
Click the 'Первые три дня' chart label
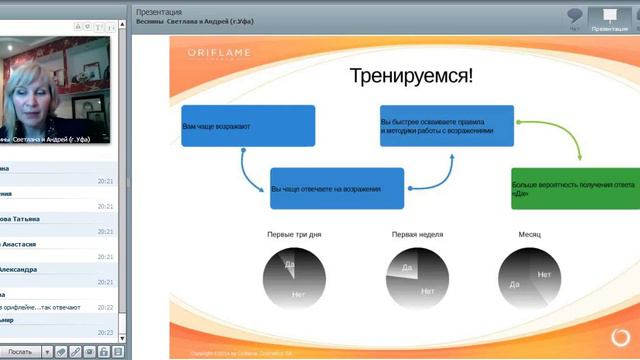pyautogui.click(x=294, y=234)
